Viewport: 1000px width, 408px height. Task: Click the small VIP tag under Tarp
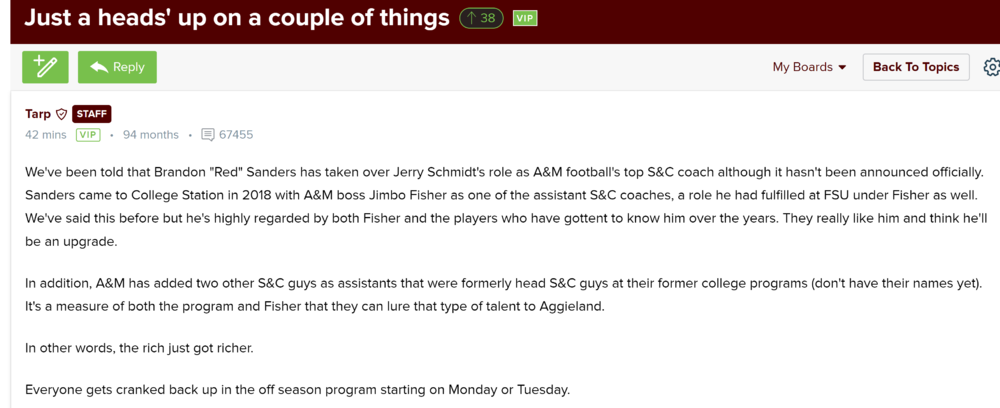coord(88,135)
